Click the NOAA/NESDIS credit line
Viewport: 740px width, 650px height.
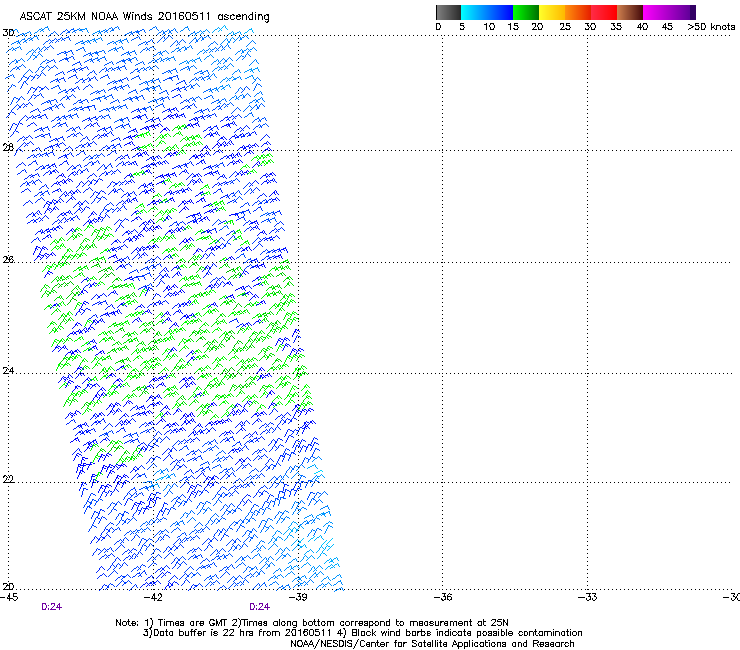(x=432, y=644)
